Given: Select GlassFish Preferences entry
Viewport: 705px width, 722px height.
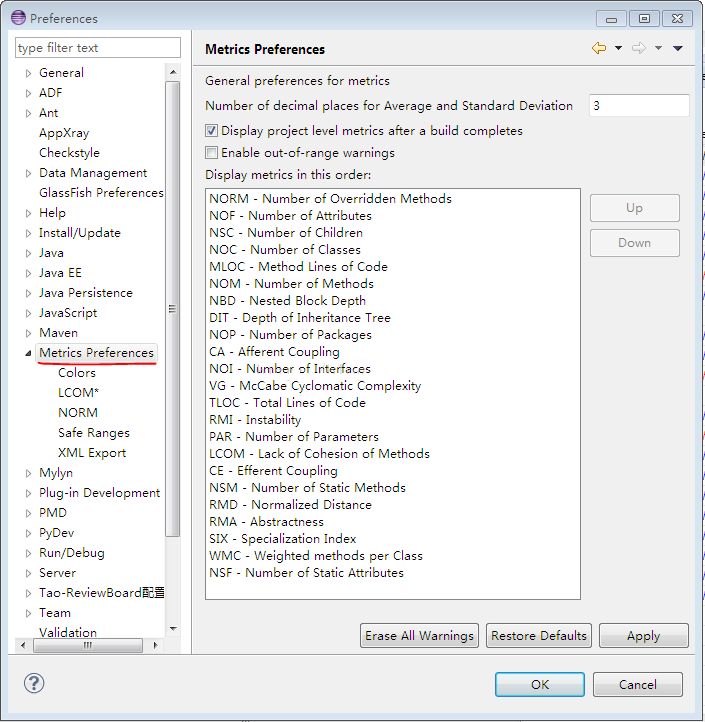Looking at the screenshot, I should pyautogui.click(x=101, y=192).
